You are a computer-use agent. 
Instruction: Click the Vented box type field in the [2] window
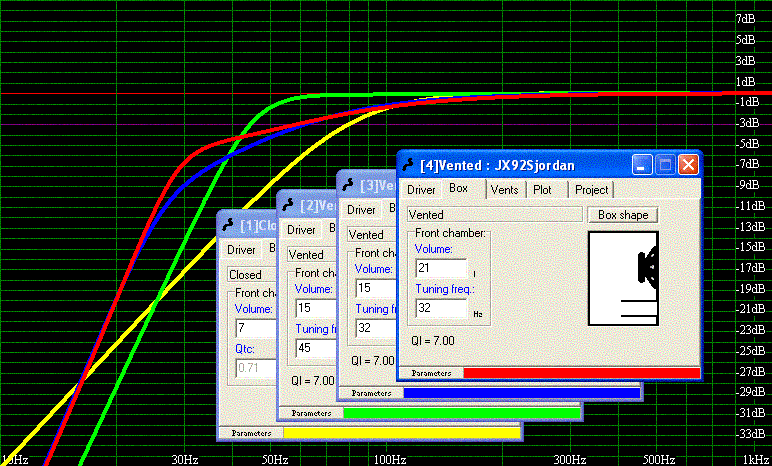(x=312, y=255)
